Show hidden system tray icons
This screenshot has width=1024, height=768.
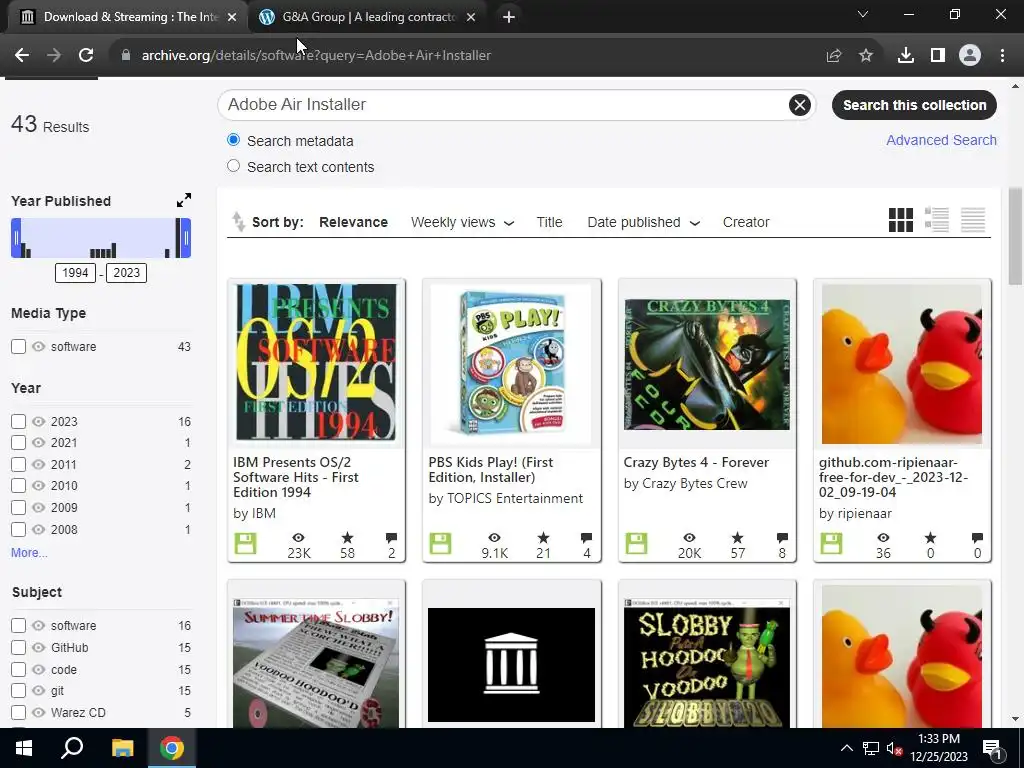pyautogui.click(x=846, y=748)
